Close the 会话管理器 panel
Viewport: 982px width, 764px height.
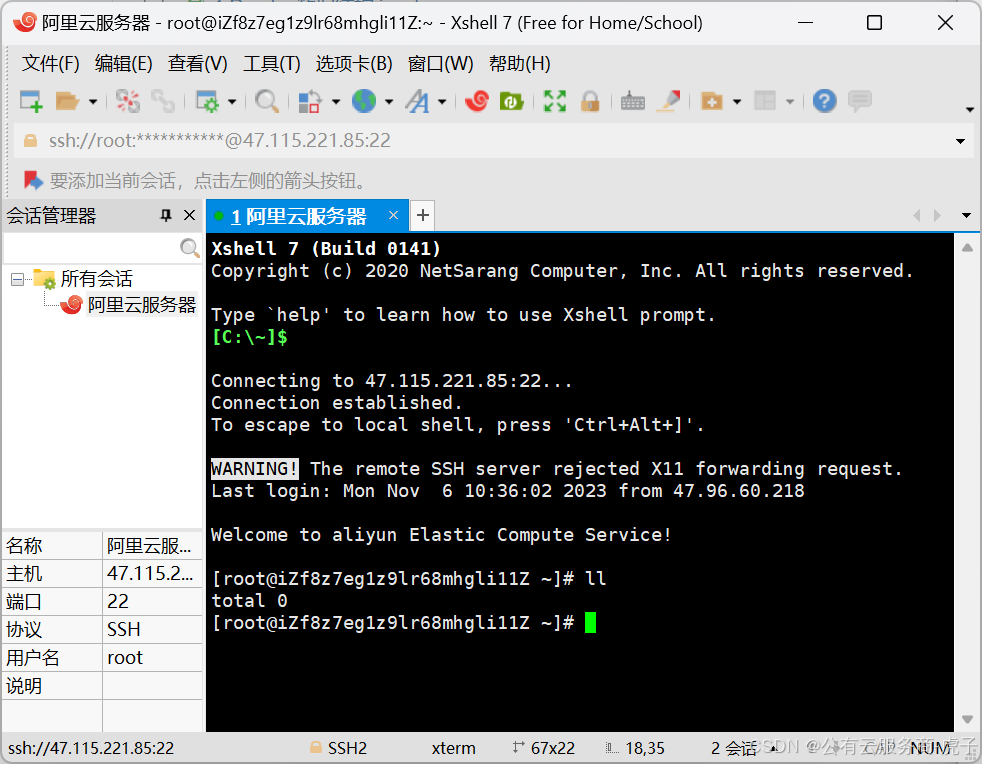189,215
